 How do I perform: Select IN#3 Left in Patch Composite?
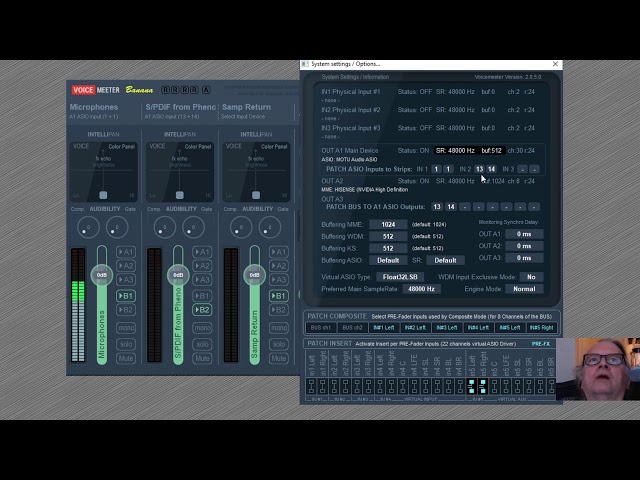click(x=447, y=328)
